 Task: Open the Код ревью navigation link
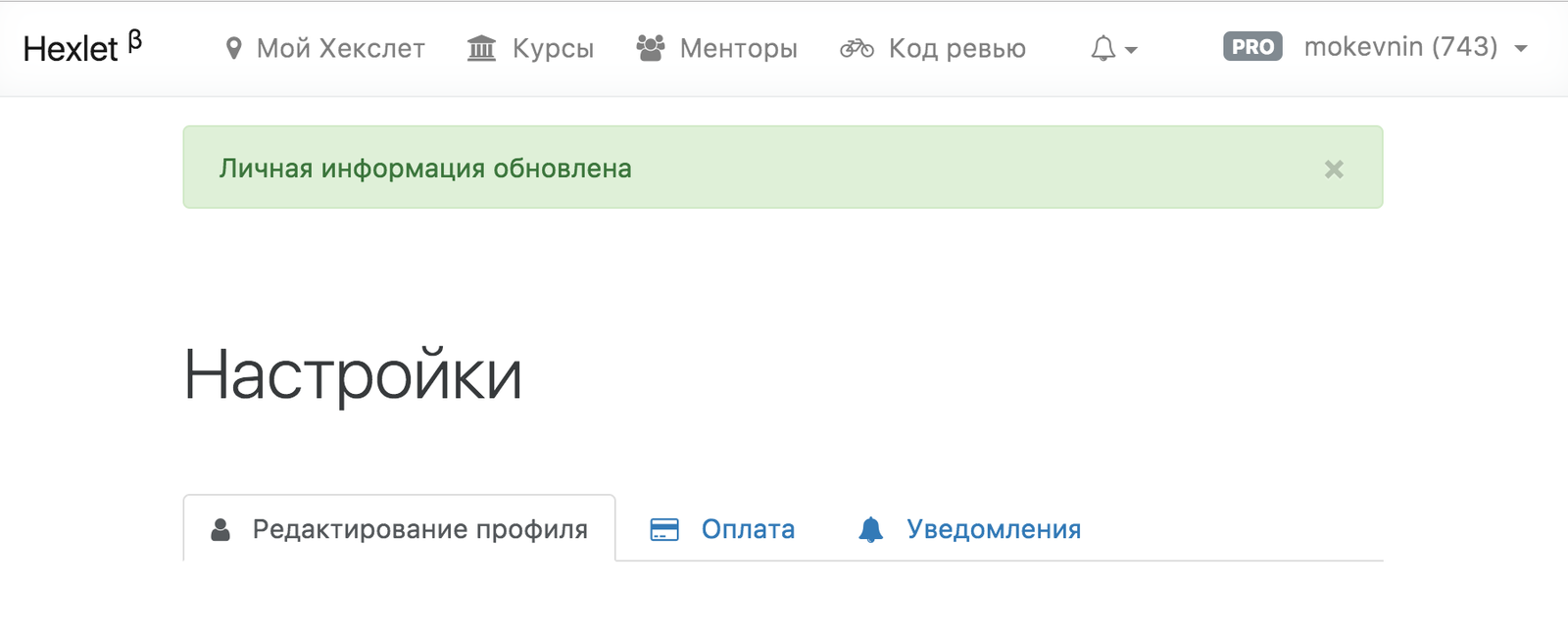point(956,48)
